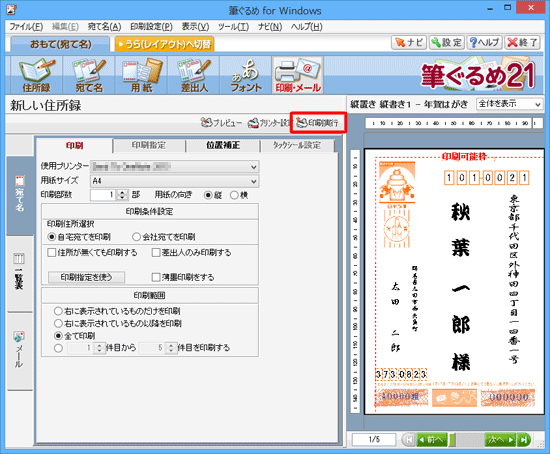This screenshot has width=550, height=454.
Task: Click 印刷実行 to execute printing
Action: (318, 123)
